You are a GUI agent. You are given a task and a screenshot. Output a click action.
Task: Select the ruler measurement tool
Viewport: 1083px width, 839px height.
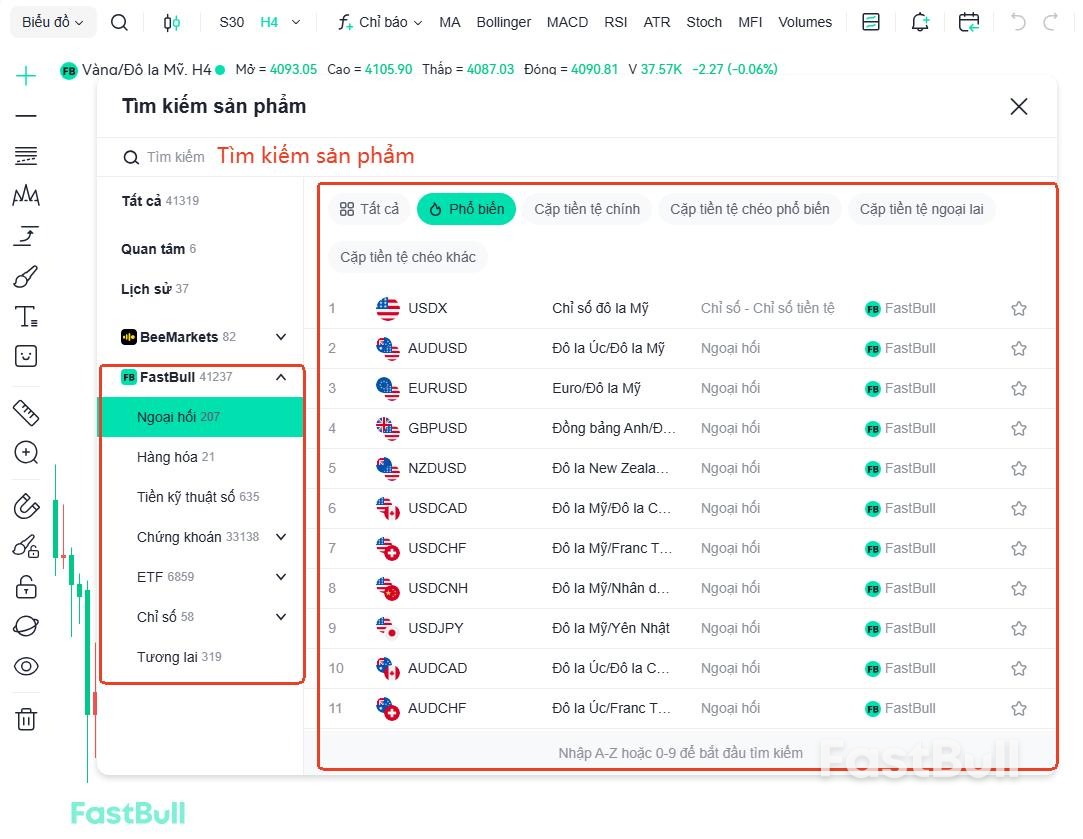[26, 413]
